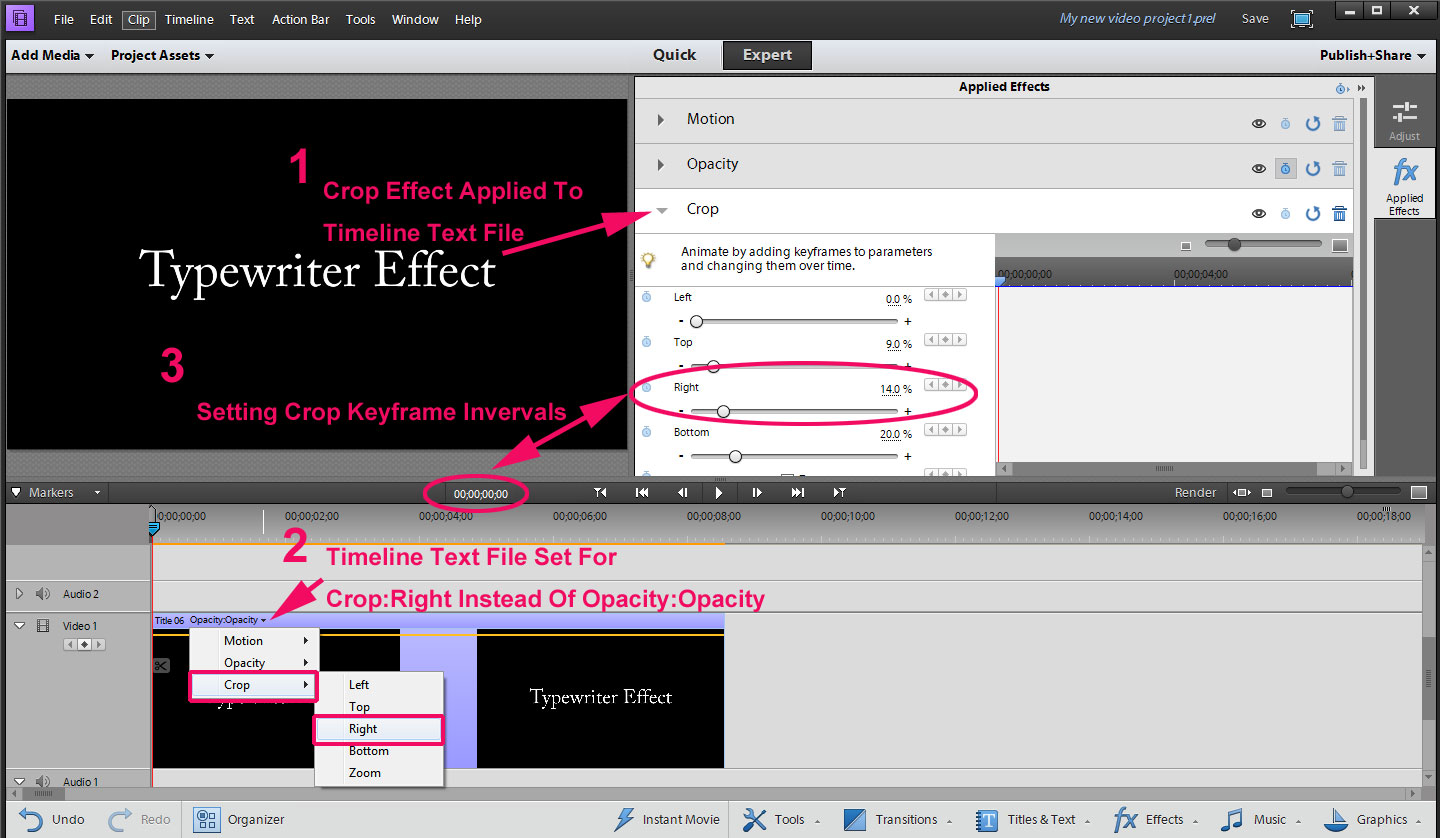Toggle animation stopwatch for Crop Right
This screenshot has width=1440, height=838.
point(646,388)
